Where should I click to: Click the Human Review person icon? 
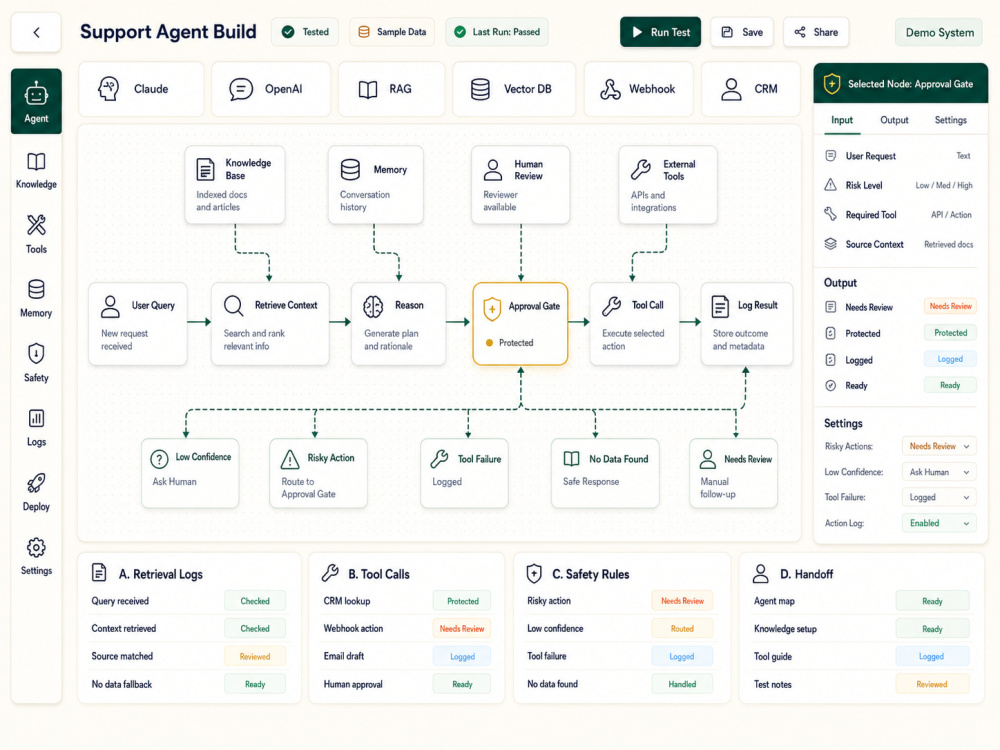[x=492, y=170]
